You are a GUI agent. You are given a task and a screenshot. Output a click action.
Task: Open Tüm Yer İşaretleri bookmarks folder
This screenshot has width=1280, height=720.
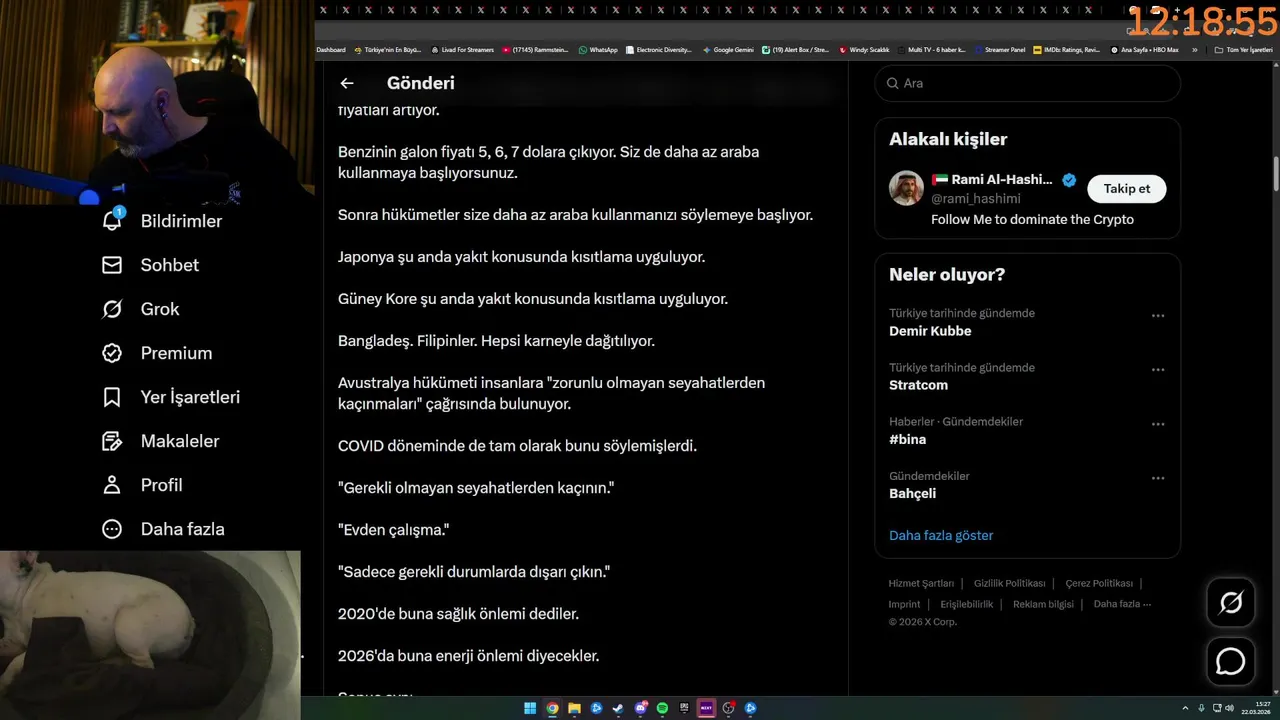1243,49
